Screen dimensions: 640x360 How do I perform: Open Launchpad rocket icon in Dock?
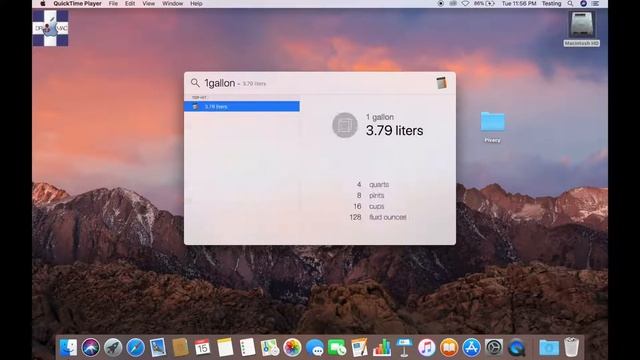pyautogui.click(x=113, y=348)
